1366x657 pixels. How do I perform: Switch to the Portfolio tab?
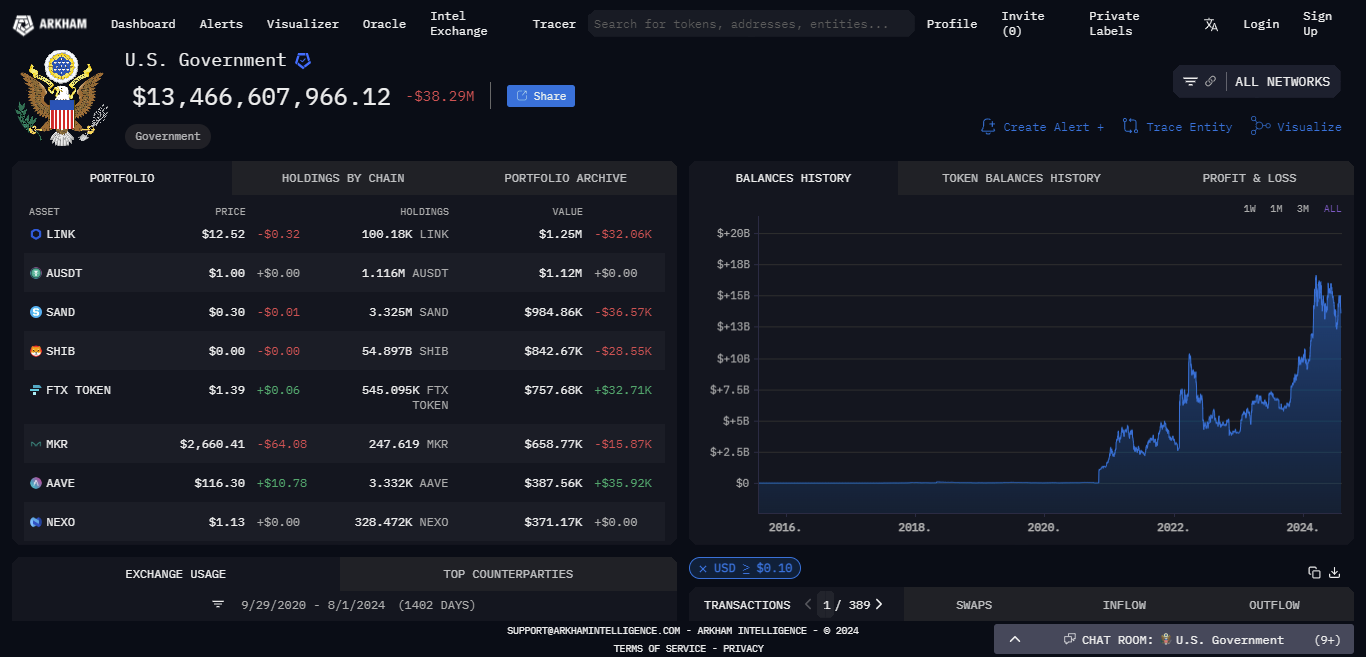click(122, 178)
